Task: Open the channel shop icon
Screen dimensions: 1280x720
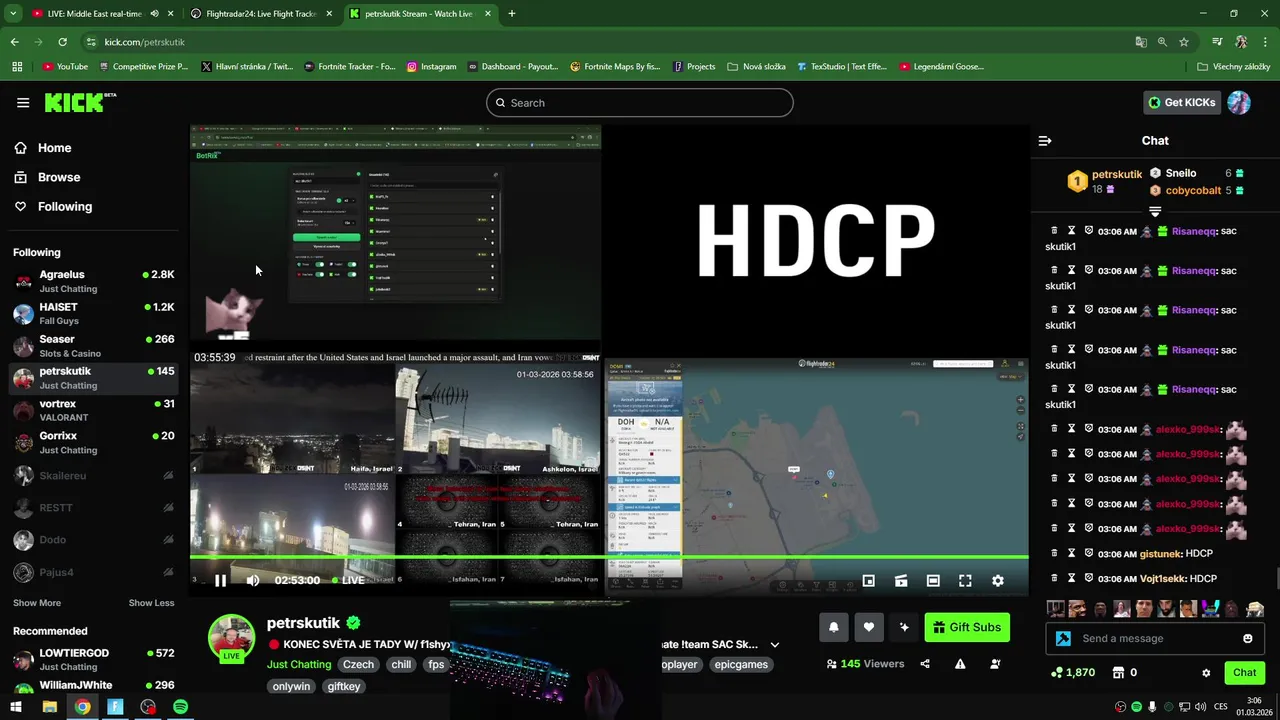Action: (x=1119, y=673)
